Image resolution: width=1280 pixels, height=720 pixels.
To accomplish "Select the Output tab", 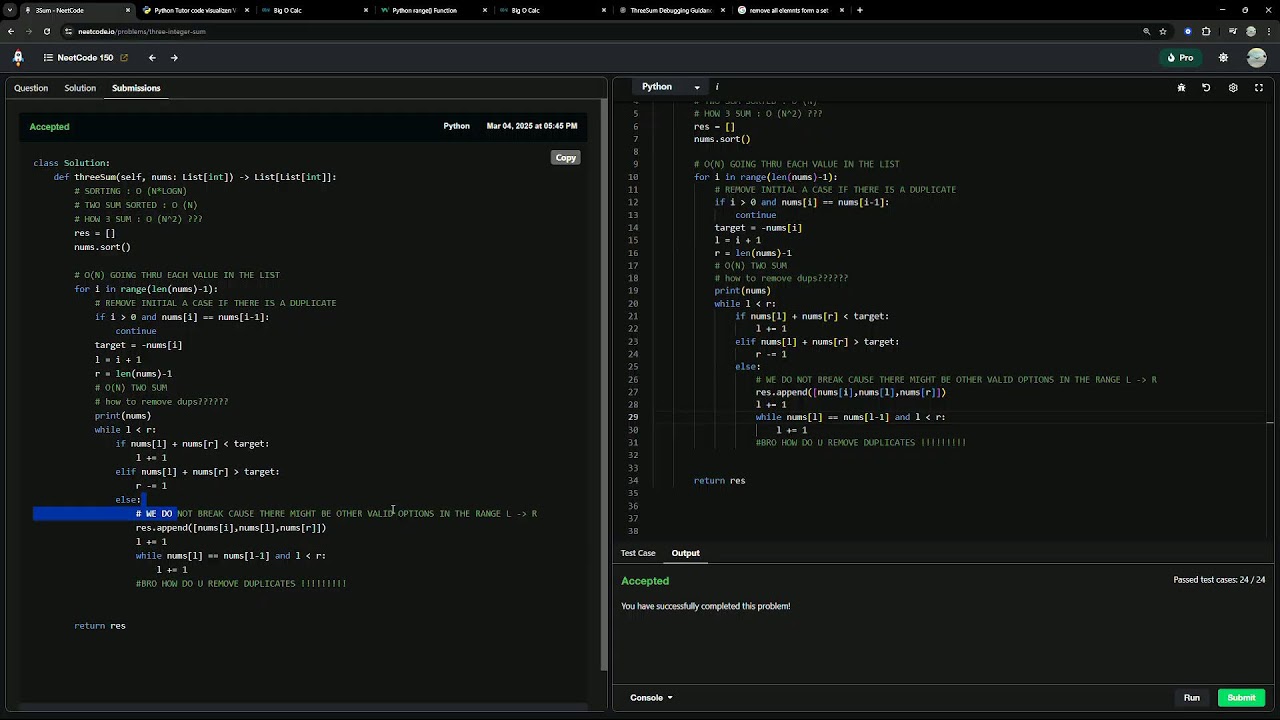I will (685, 553).
